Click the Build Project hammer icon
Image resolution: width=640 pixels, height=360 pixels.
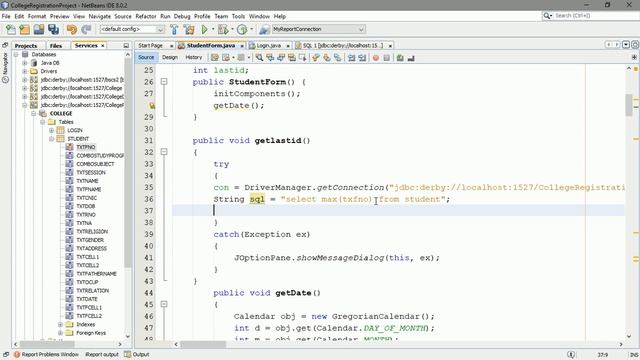[x=174, y=29]
